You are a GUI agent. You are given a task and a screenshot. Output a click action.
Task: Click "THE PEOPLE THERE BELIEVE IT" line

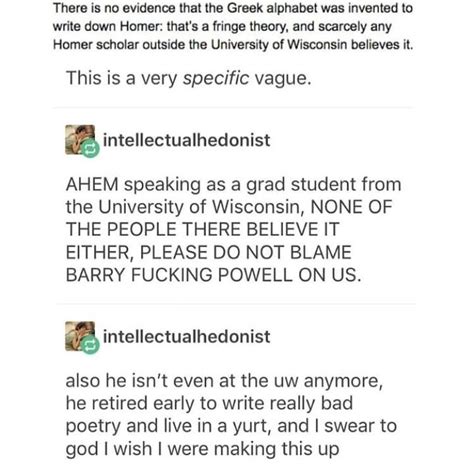click(202, 230)
